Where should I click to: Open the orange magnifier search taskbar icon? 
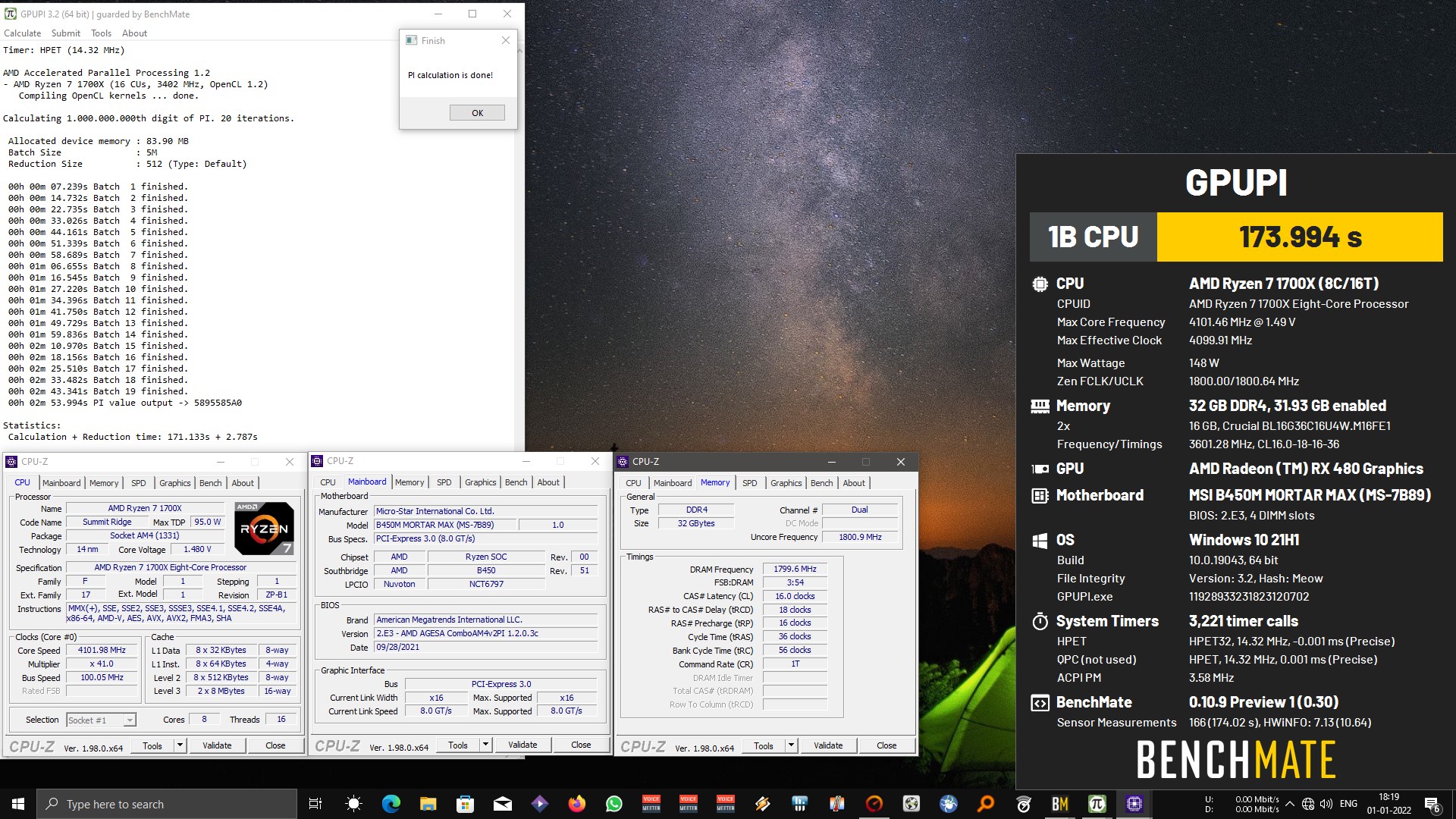click(985, 804)
